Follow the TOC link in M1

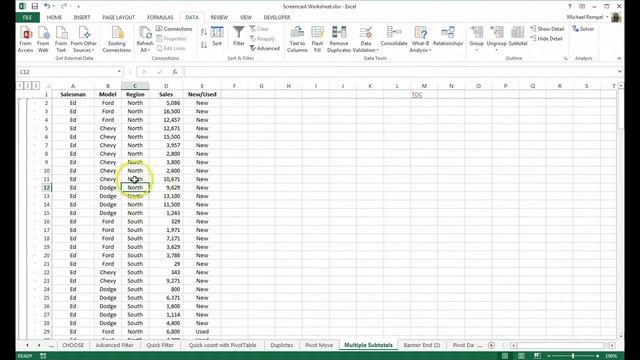click(x=417, y=95)
